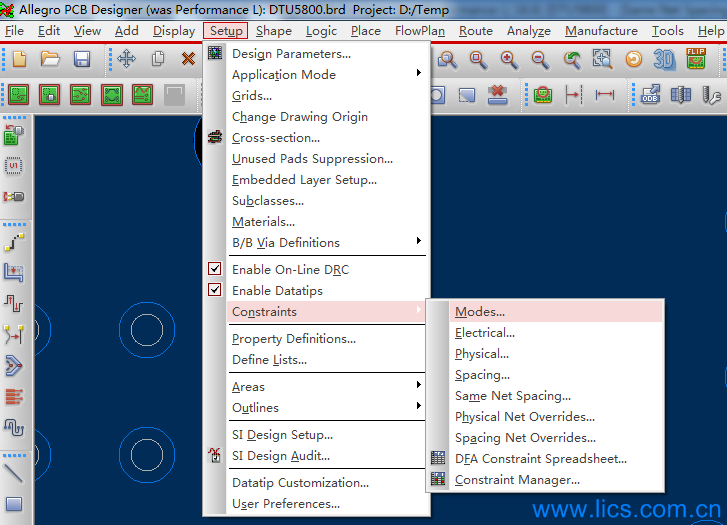Image resolution: width=727 pixels, height=525 pixels.
Task: Select the Add Rectangle icon
Action: [x=13, y=504]
